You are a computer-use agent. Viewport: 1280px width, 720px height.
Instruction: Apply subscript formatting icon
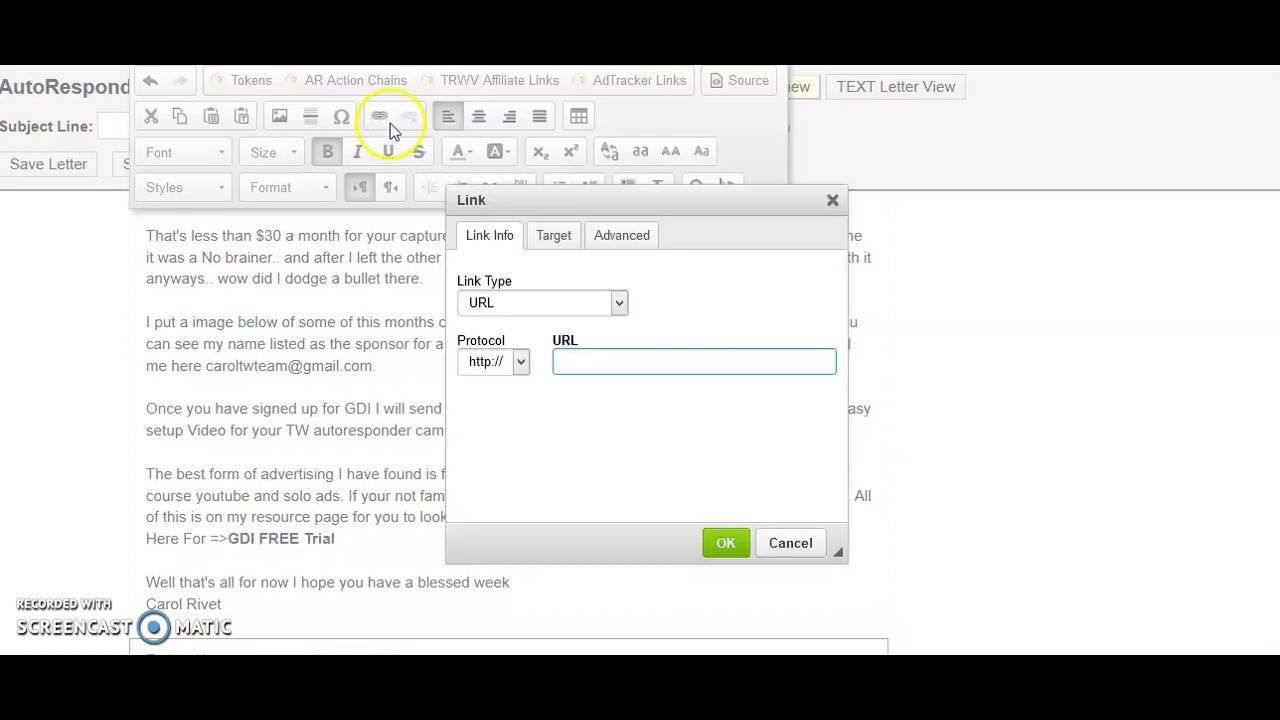[x=541, y=152]
